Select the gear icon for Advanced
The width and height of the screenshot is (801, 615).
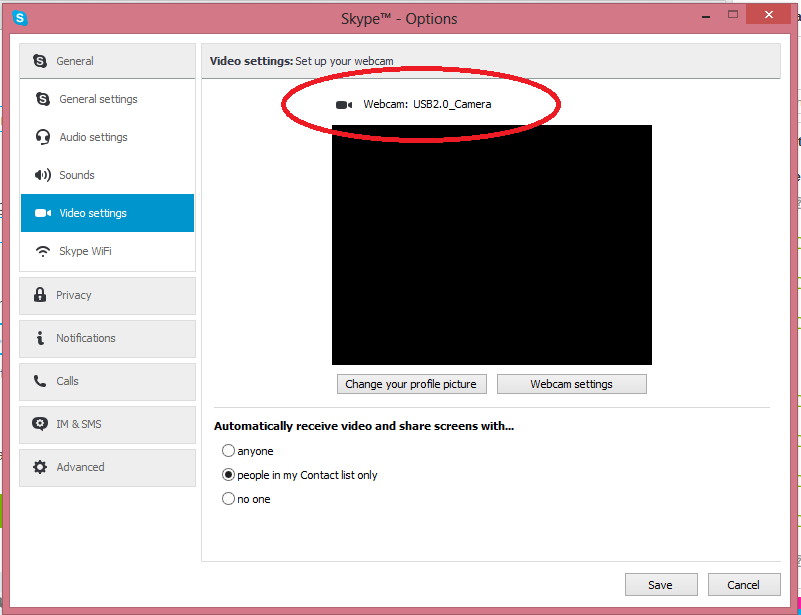coord(42,467)
